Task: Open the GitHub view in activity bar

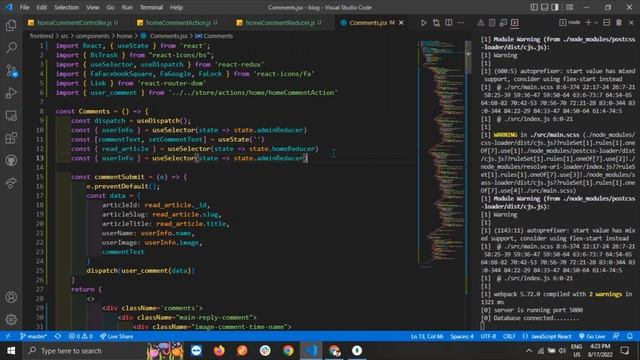Action: click(x=11, y=160)
